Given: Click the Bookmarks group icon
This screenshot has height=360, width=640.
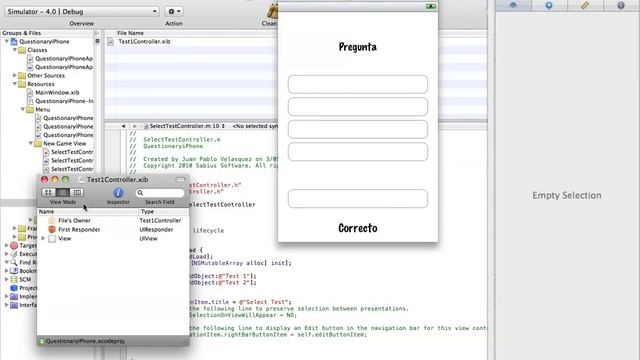Looking at the screenshot, I should [14, 271].
